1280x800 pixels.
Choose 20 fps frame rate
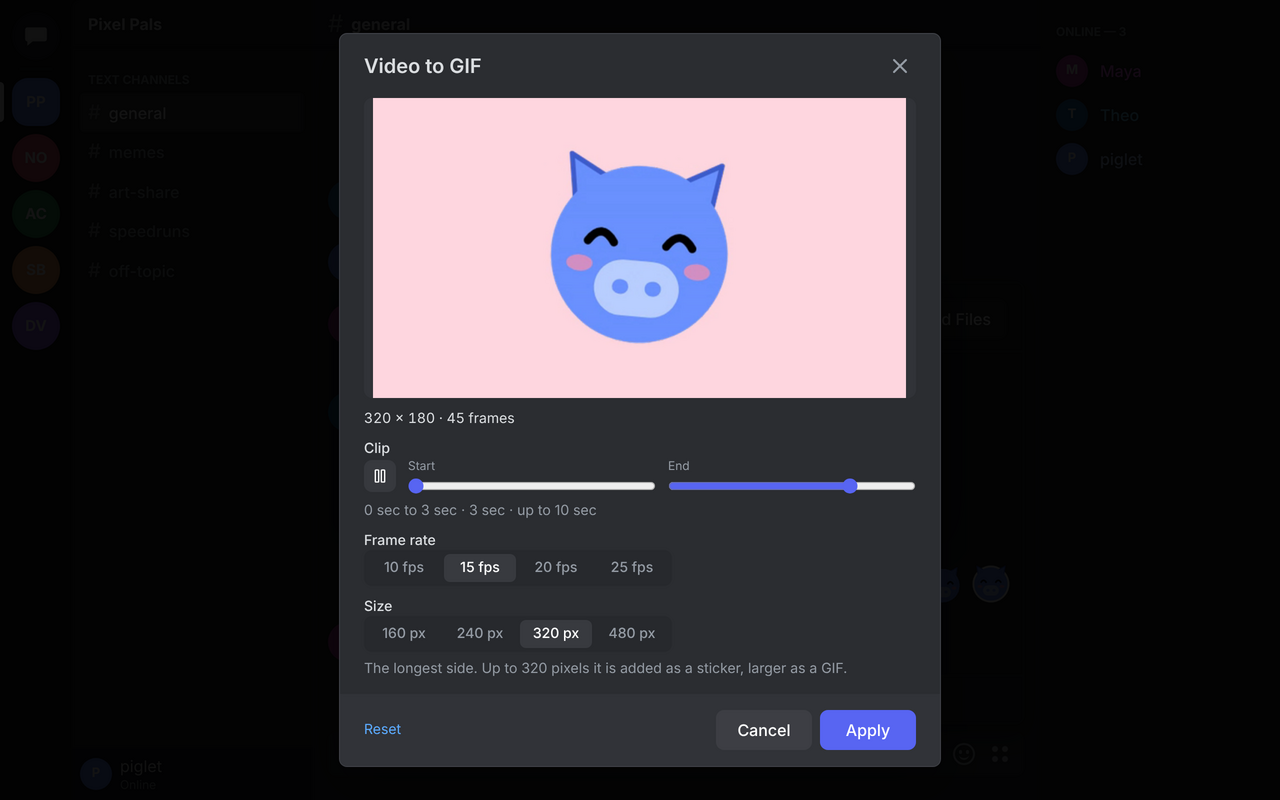[x=556, y=567]
